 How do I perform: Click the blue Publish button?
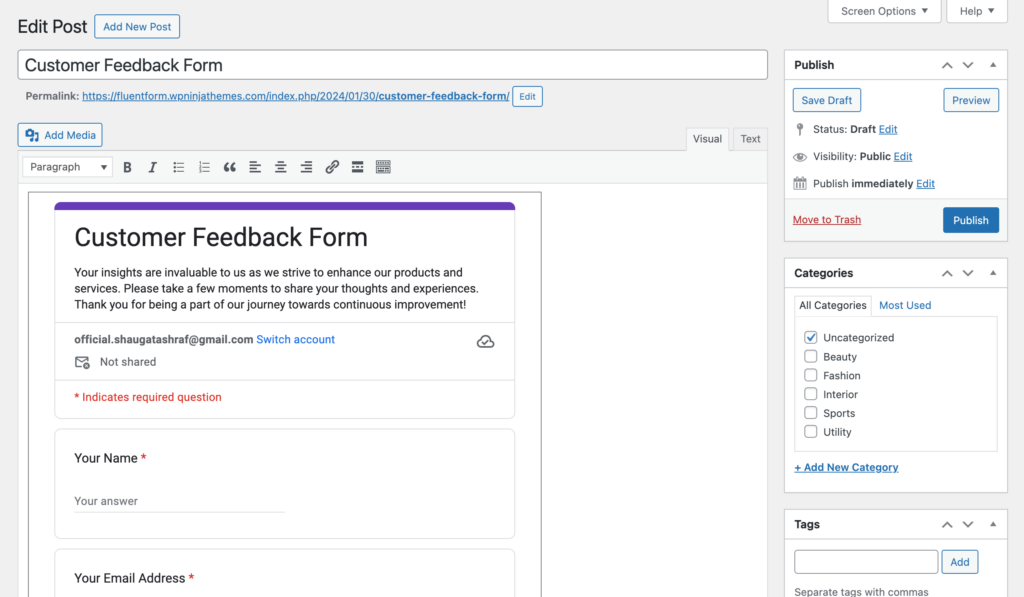coord(970,220)
